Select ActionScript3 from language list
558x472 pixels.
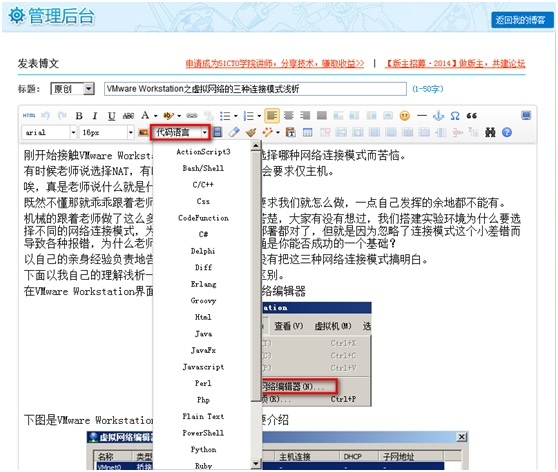[x=203, y=152]
